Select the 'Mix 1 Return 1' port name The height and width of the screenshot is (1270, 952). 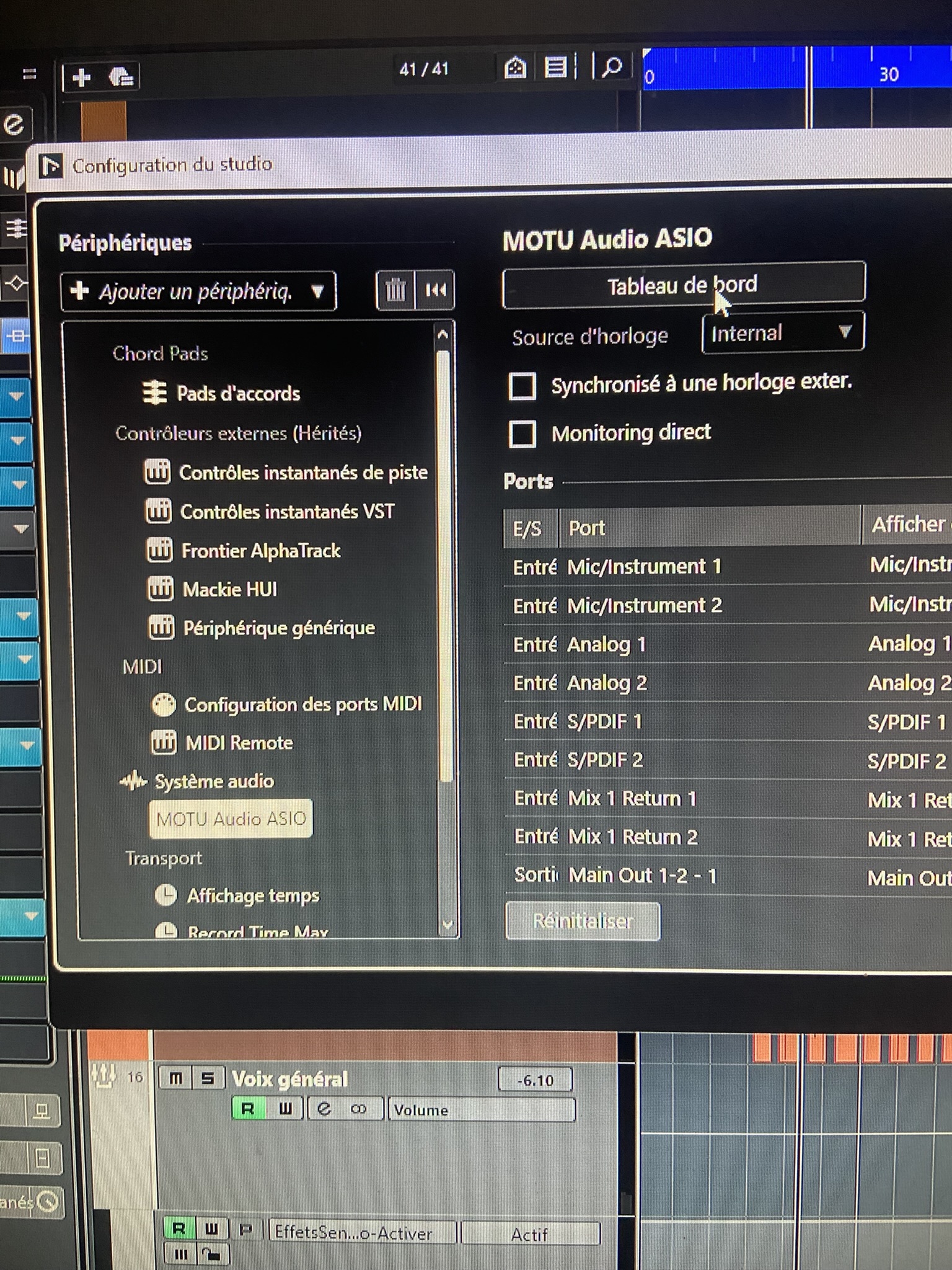(x=632, y=799)
